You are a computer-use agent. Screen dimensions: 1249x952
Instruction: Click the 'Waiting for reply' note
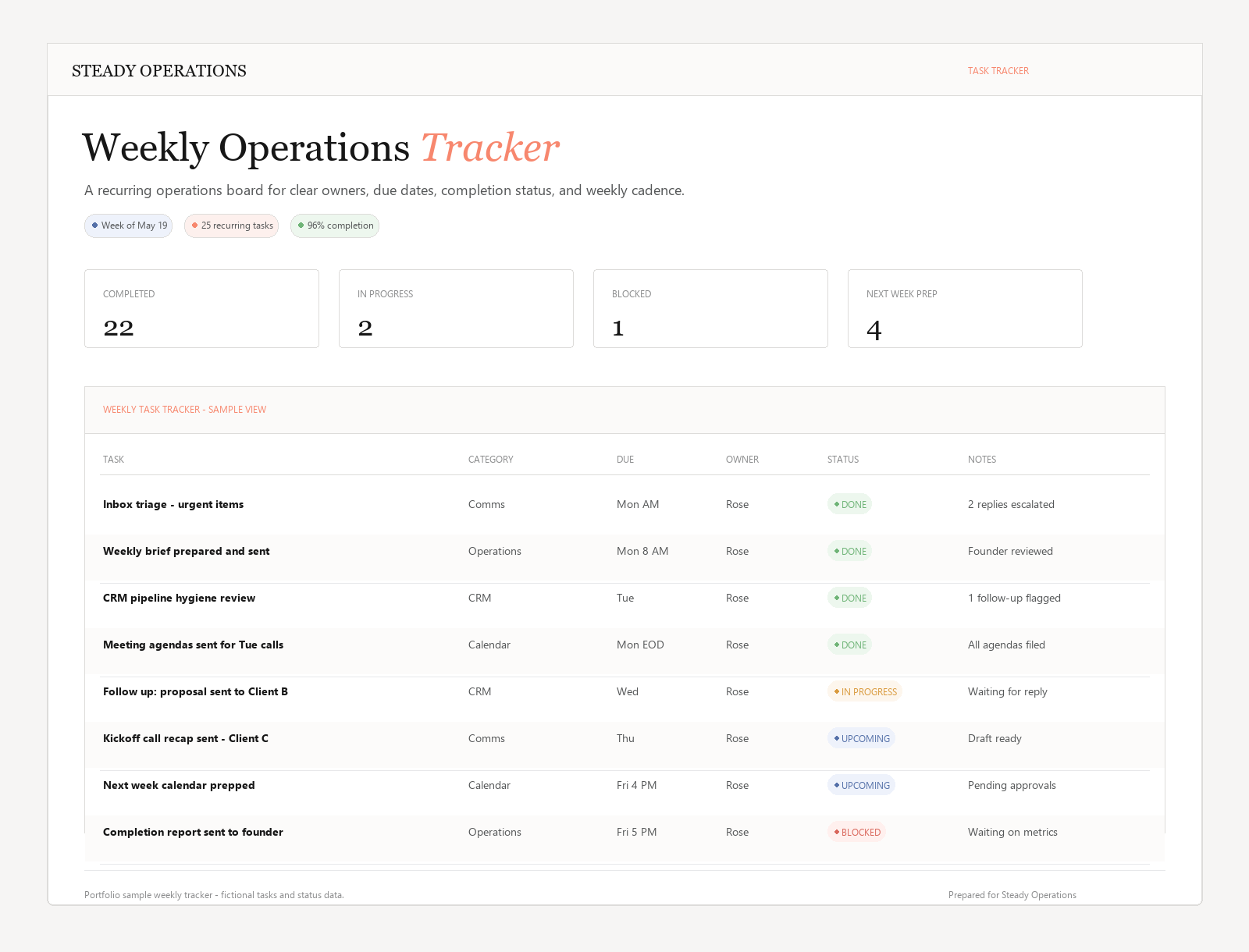(x=1008, y=691)
